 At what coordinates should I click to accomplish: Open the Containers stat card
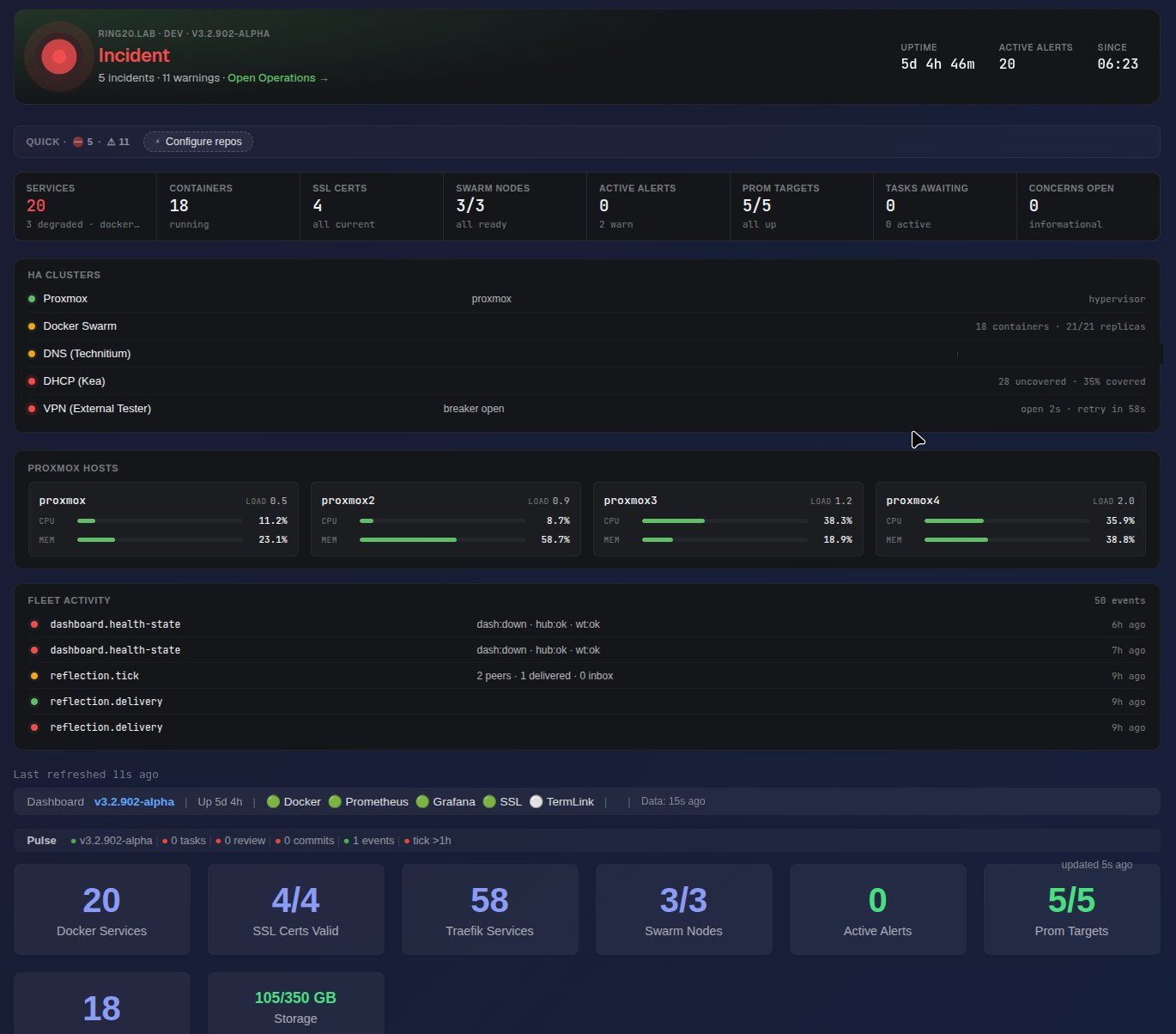(228, 206)
